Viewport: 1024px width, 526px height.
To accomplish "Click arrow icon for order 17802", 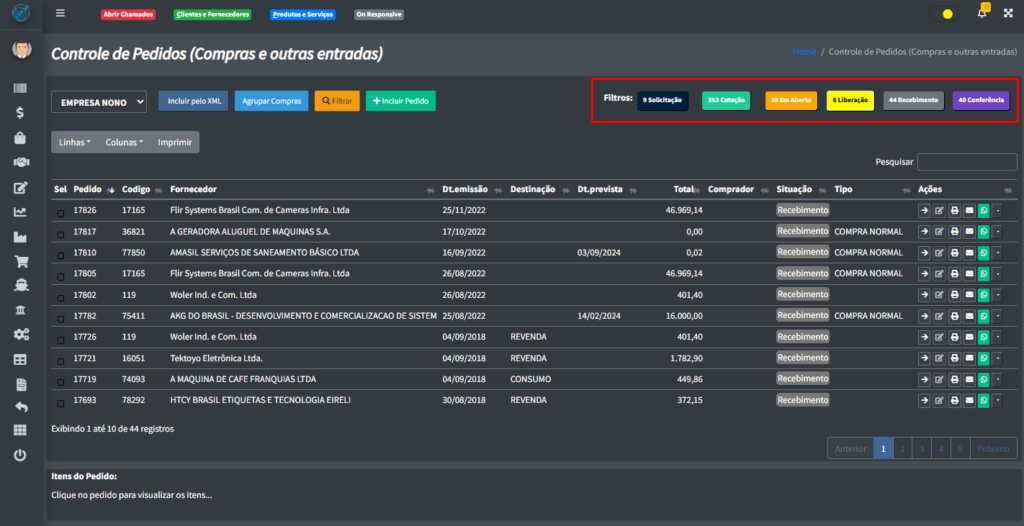I will [924, 294].
